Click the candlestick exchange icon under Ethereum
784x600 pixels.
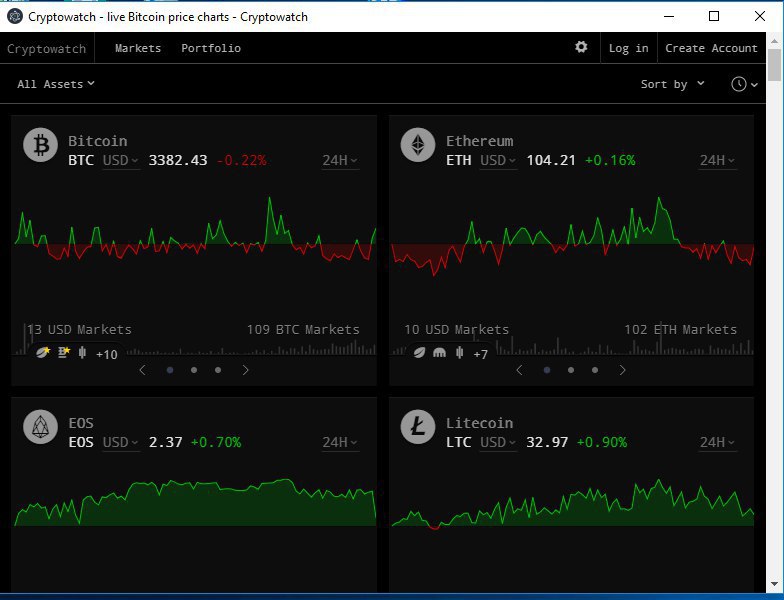coord(460,353)
